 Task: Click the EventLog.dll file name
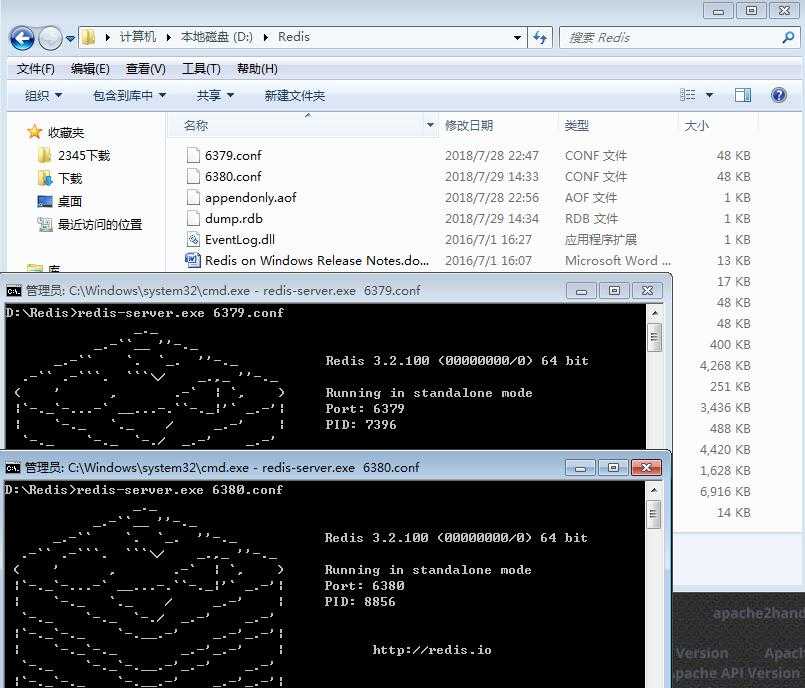click(x=240, y=240)
